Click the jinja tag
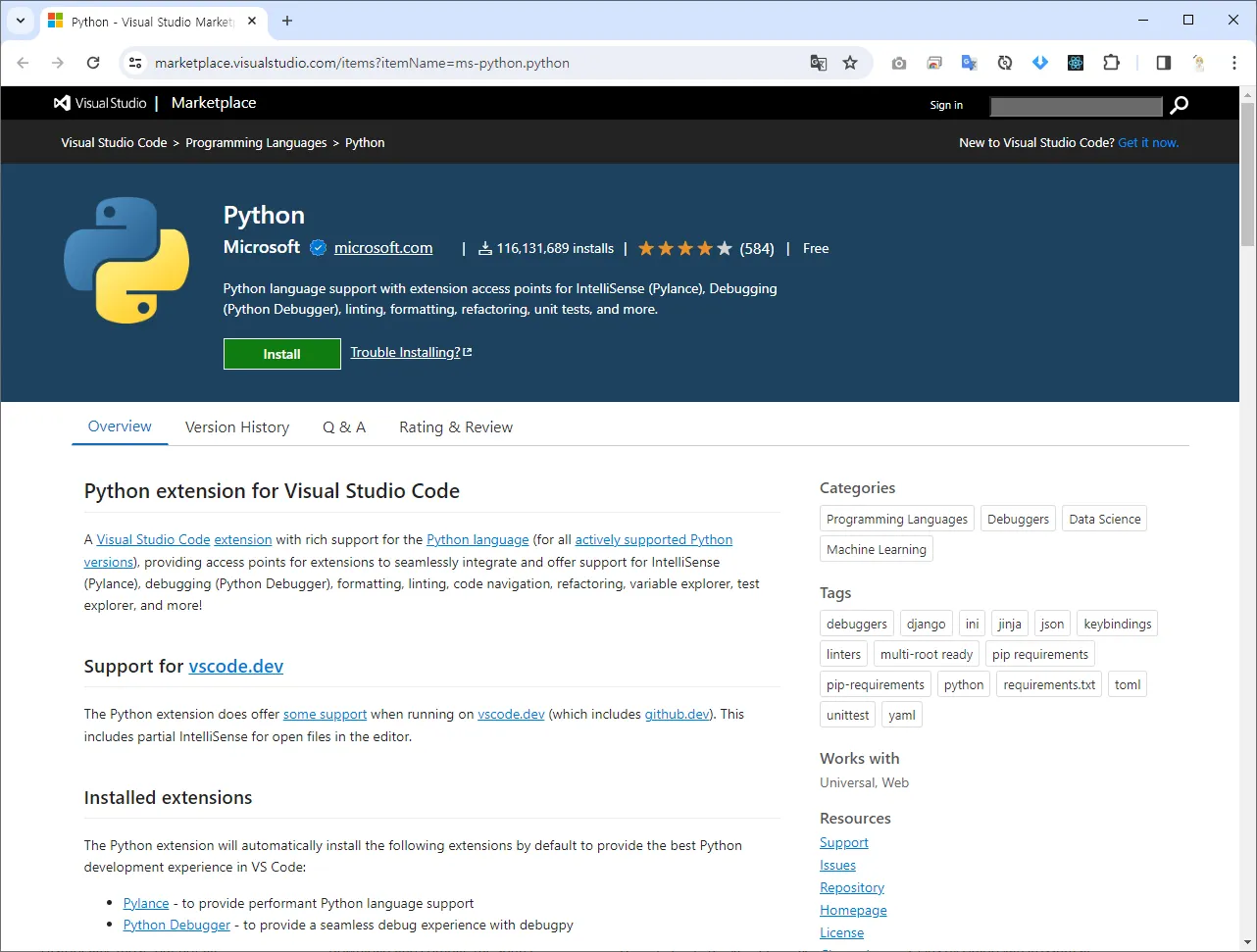The image size is (1257, 952). point(1010,624)
